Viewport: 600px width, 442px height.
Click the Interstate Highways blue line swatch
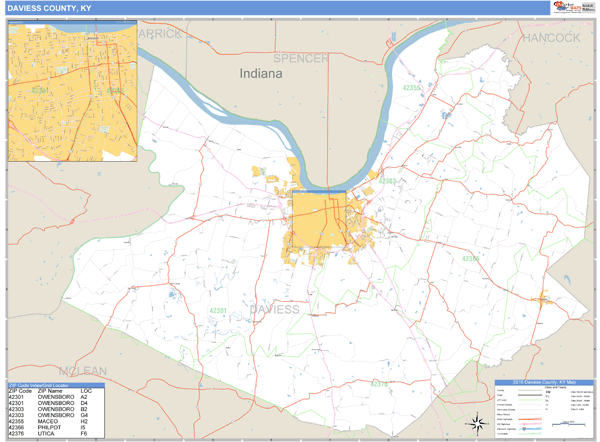530,429
